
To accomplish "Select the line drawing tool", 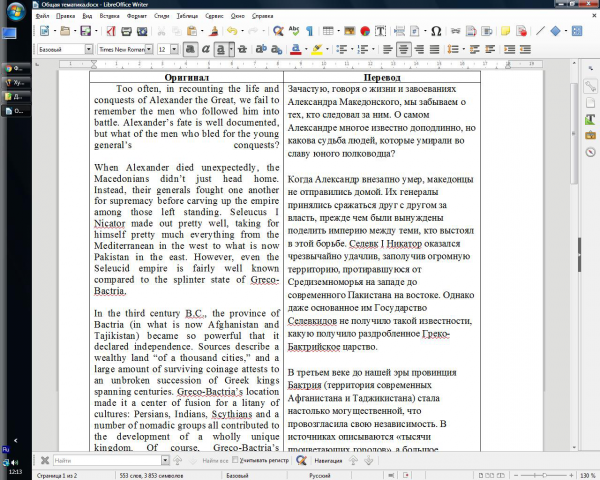I will click(x=540, y=31).
